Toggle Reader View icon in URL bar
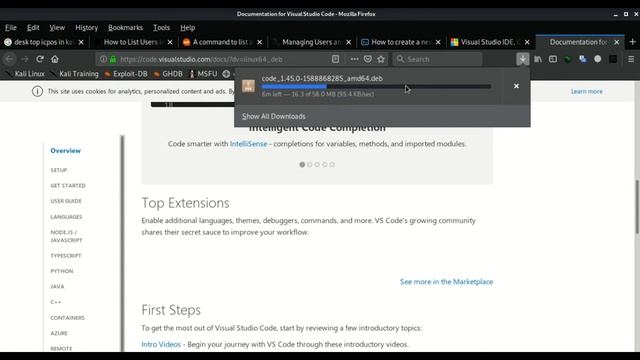Viewport: 640px width, 360px height. click(335, 59)
